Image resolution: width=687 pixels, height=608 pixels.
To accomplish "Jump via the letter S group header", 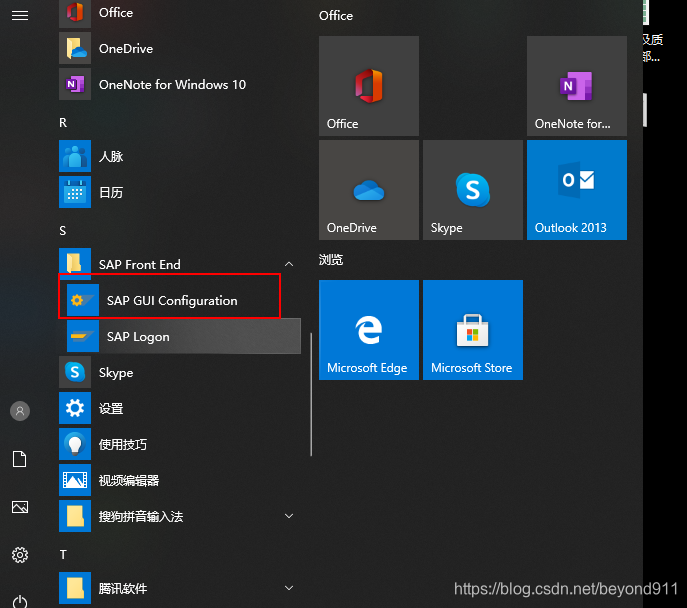I will pyautogui.click(x=63, y=231).
